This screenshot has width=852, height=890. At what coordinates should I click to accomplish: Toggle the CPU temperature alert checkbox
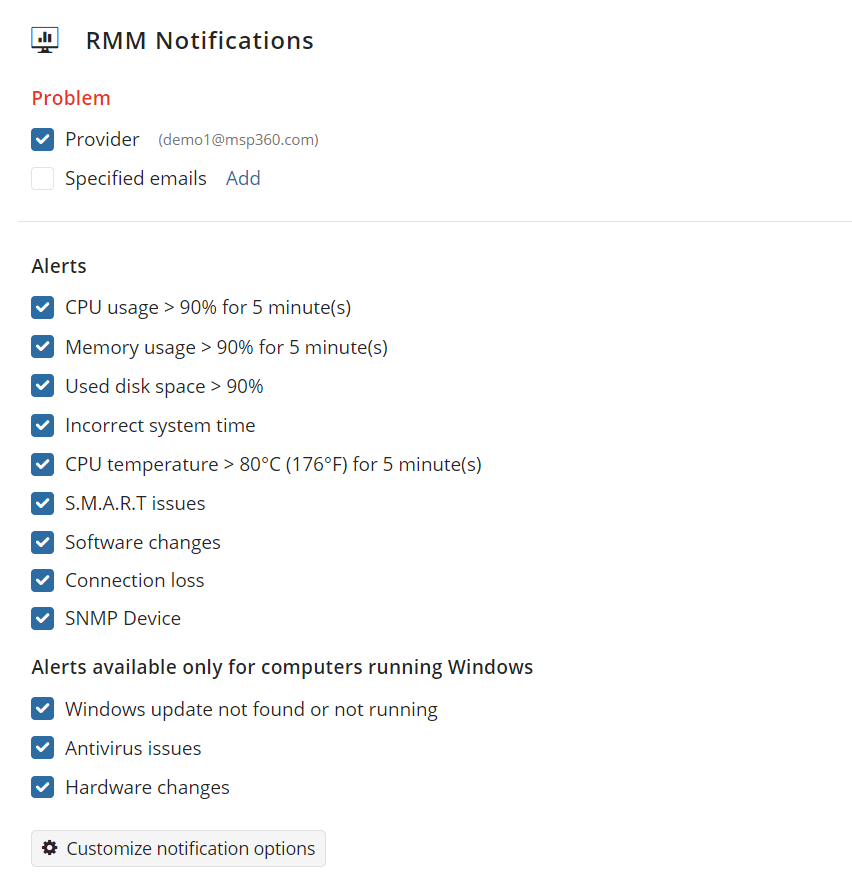[43, 464]
